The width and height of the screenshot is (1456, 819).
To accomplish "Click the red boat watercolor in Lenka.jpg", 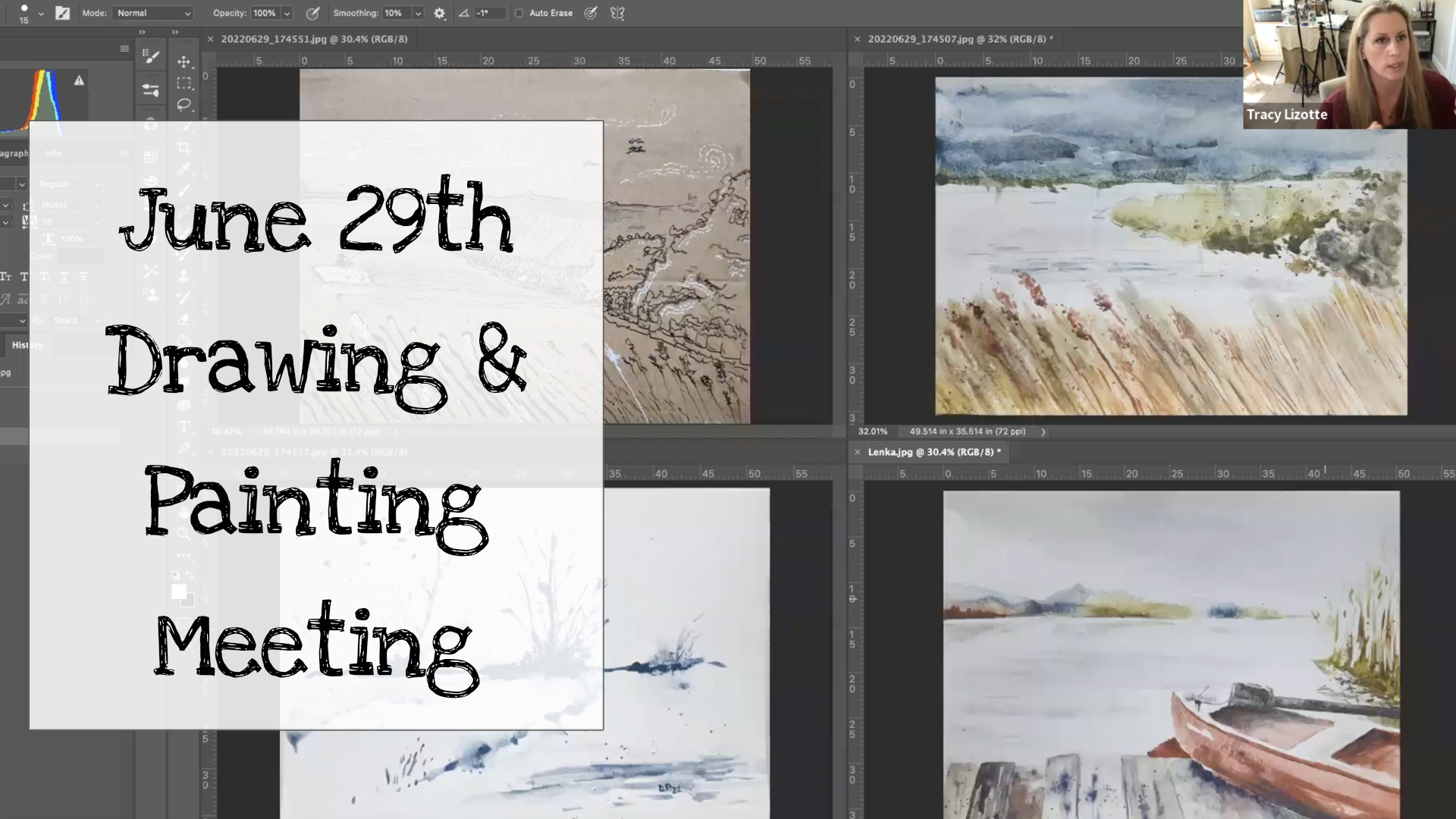I will tap(1172, 654).
